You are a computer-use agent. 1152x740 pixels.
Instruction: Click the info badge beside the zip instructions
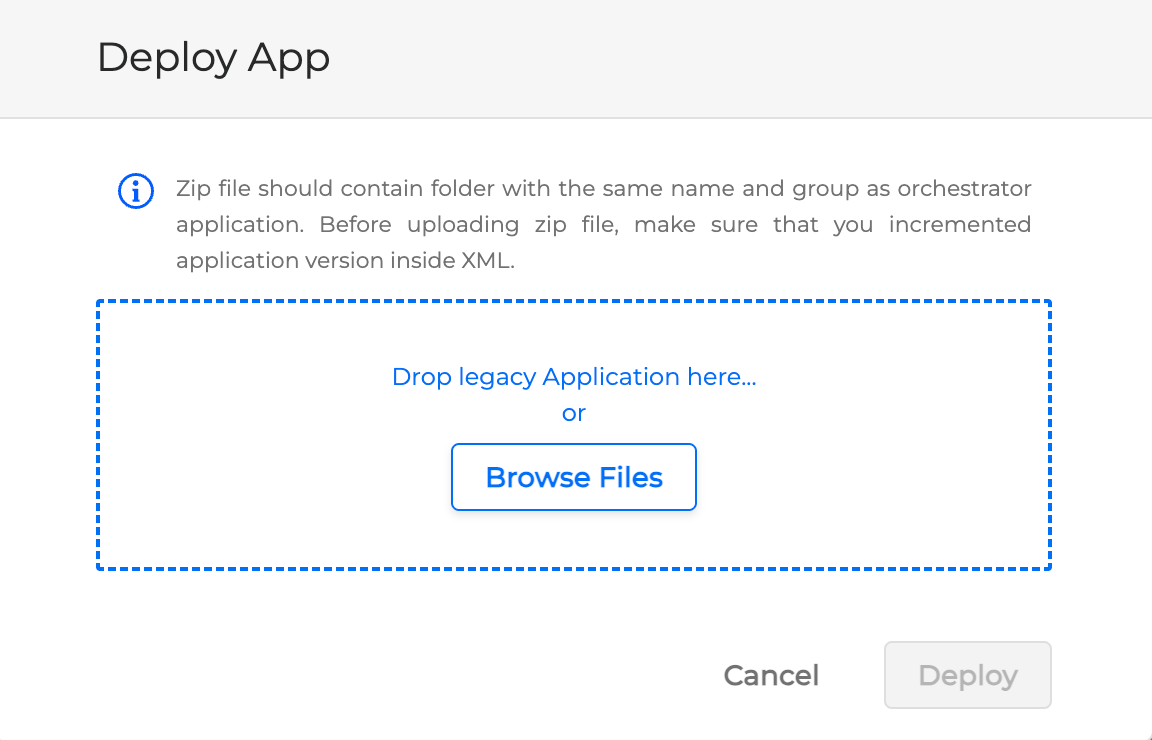click(x=136, y=191)
